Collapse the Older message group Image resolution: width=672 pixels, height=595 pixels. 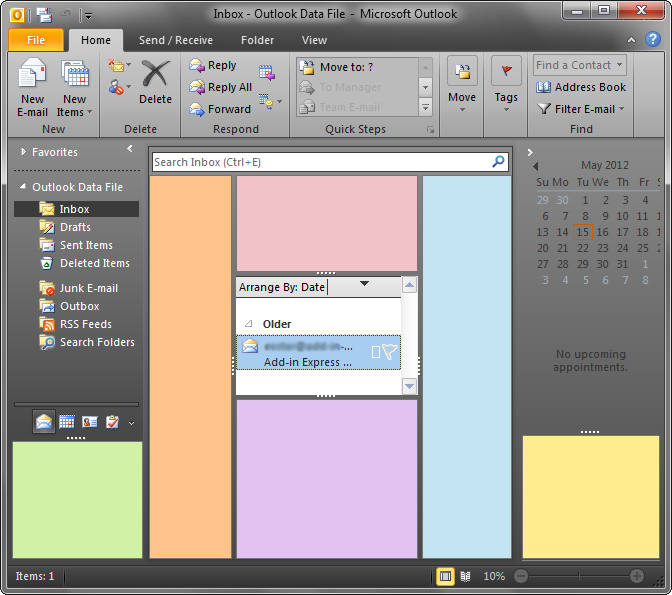coord(249,324)
